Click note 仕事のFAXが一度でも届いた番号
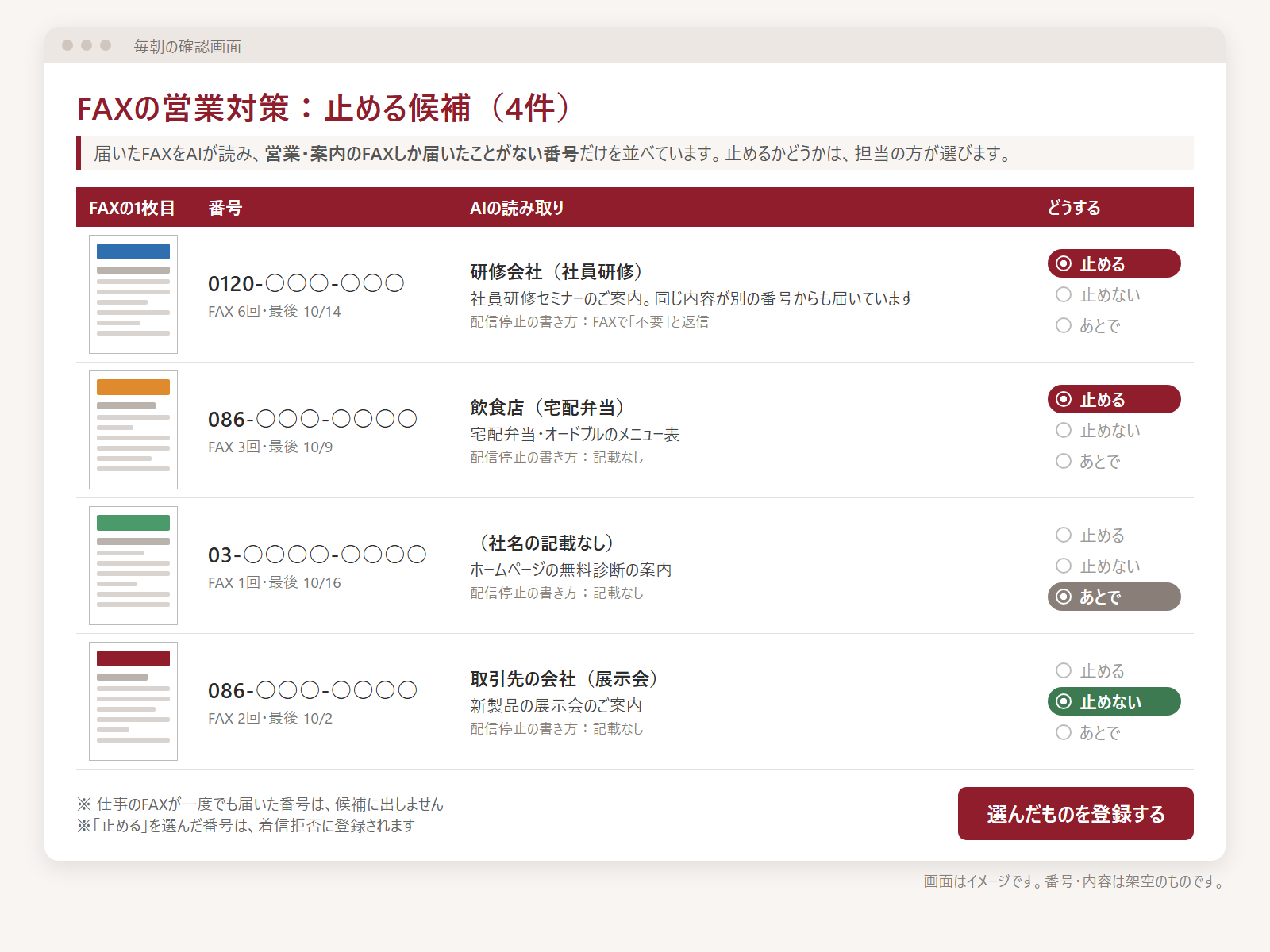Screen dimensions: 1270x952 pyautogui.click(x=260, y=804)
